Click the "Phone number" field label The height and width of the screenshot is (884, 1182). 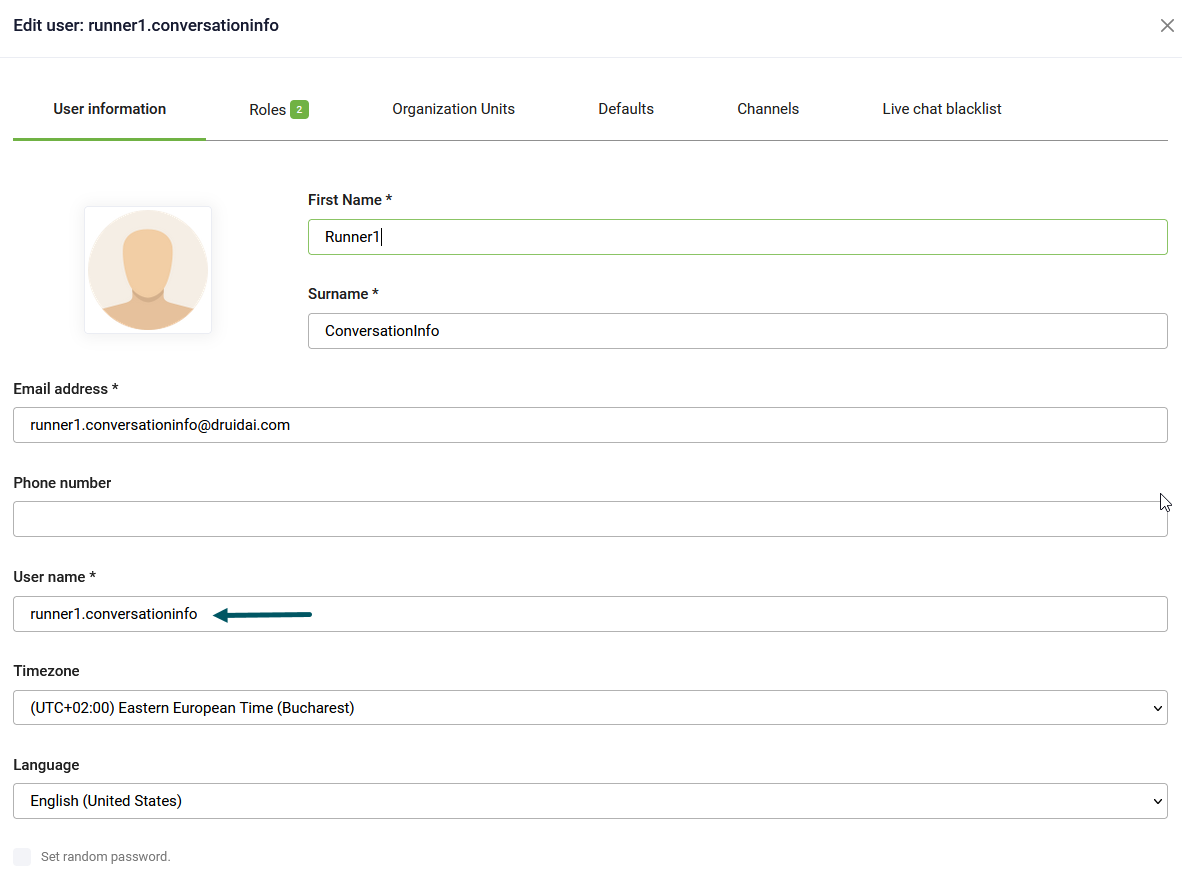point(62,483)
